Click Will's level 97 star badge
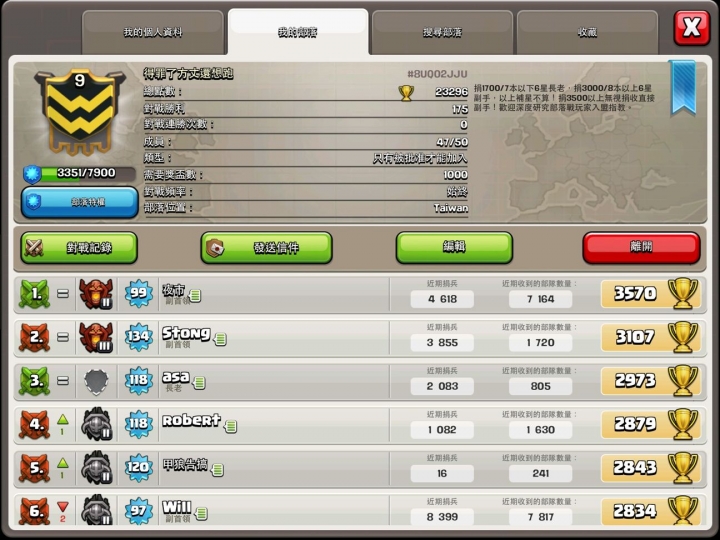Viewport: 720px width, 540px height. click(138, 511)
